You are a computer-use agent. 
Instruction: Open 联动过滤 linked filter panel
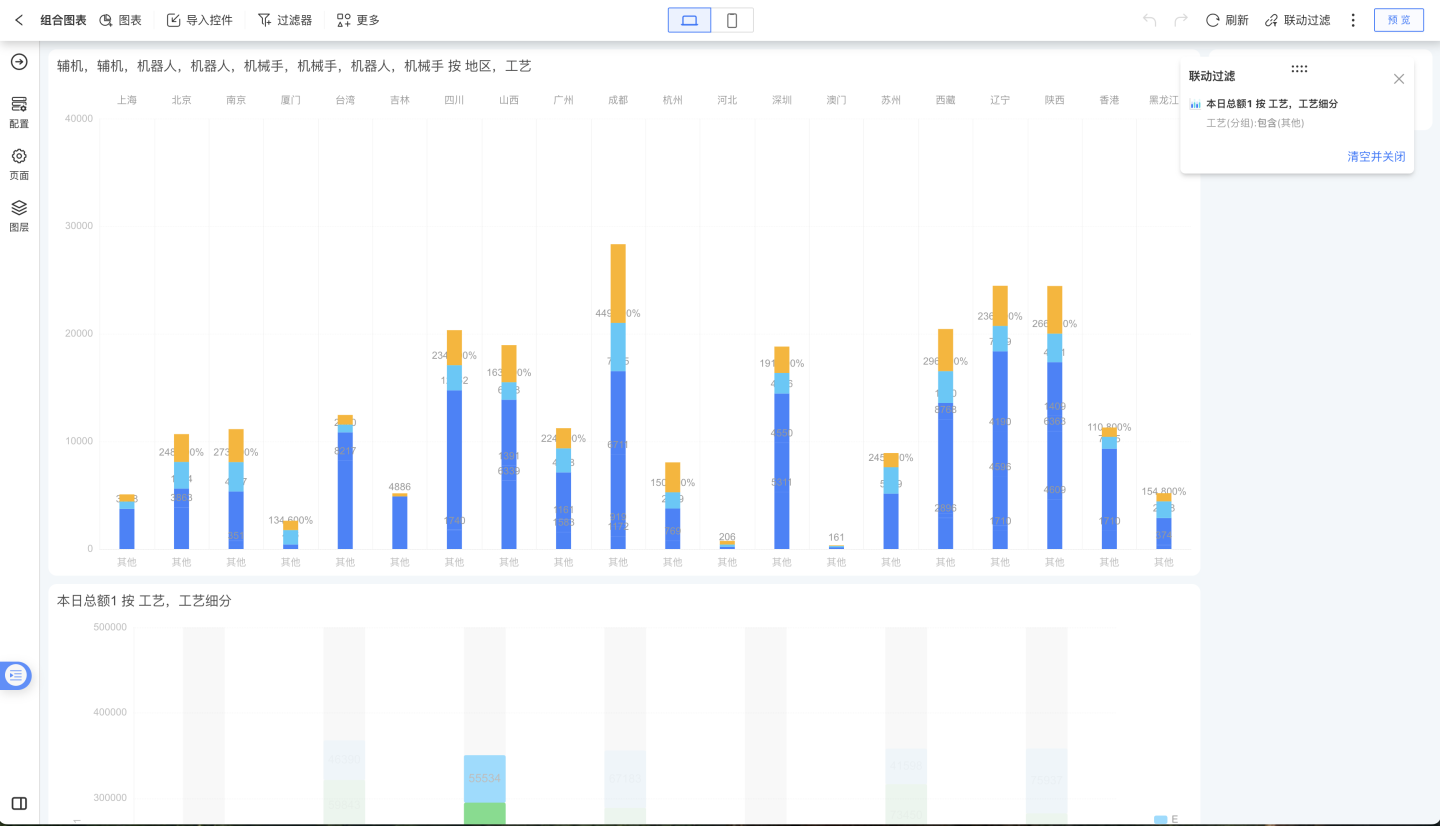1297,20
